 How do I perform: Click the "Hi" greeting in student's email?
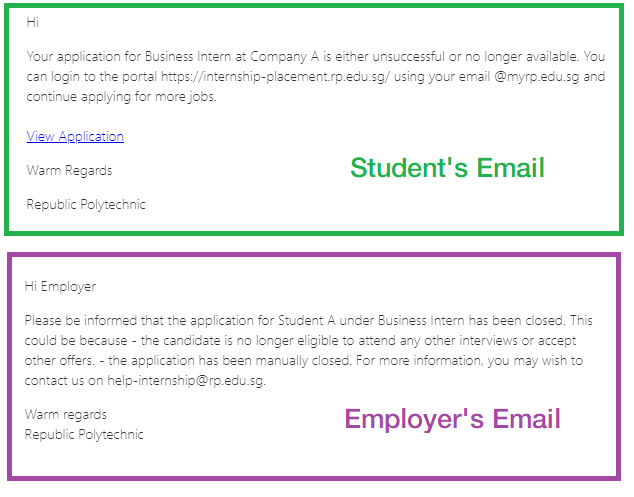click(x=33, y=22)
